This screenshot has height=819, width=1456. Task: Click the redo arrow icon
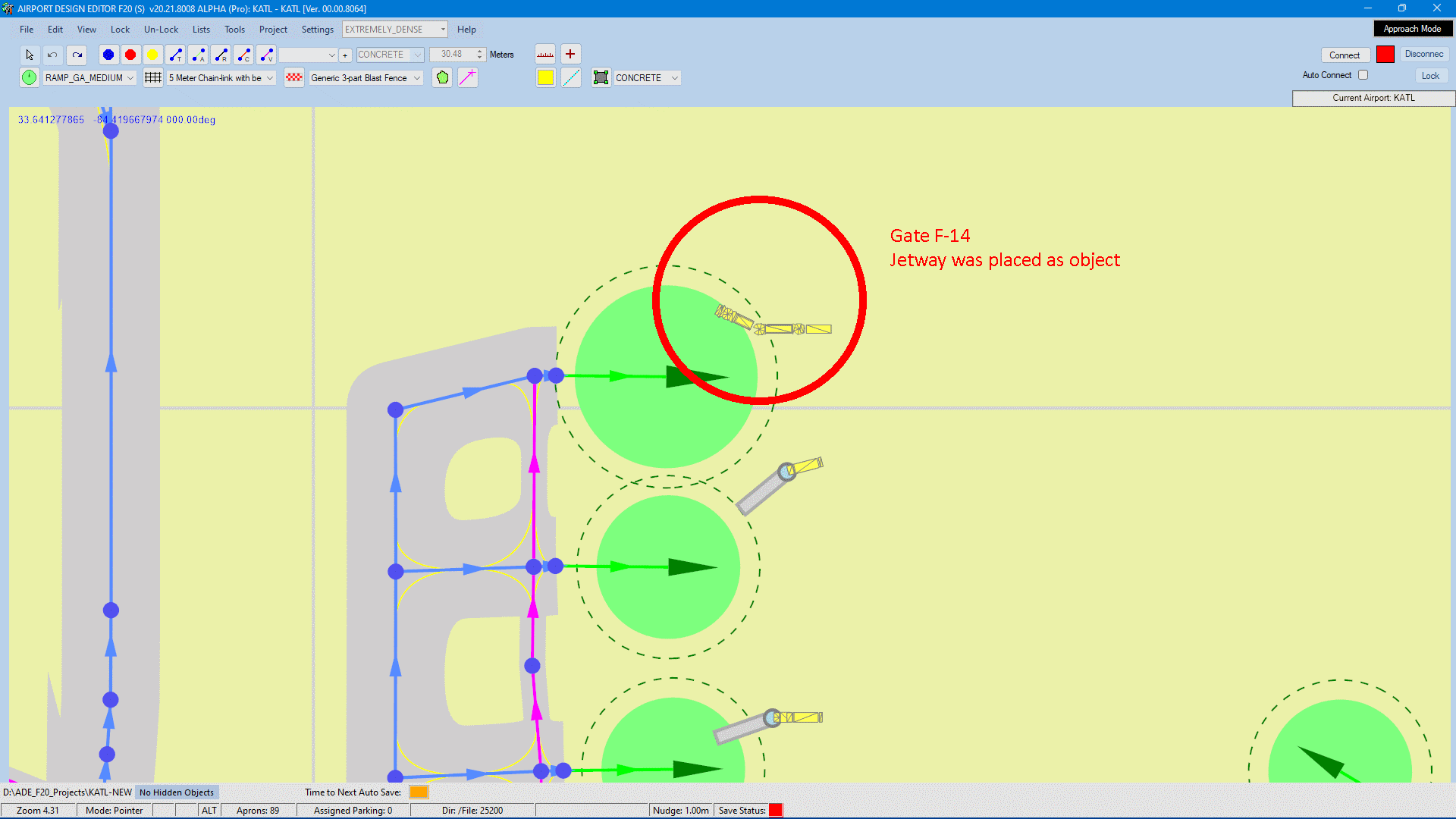click(x=77, y=55)
